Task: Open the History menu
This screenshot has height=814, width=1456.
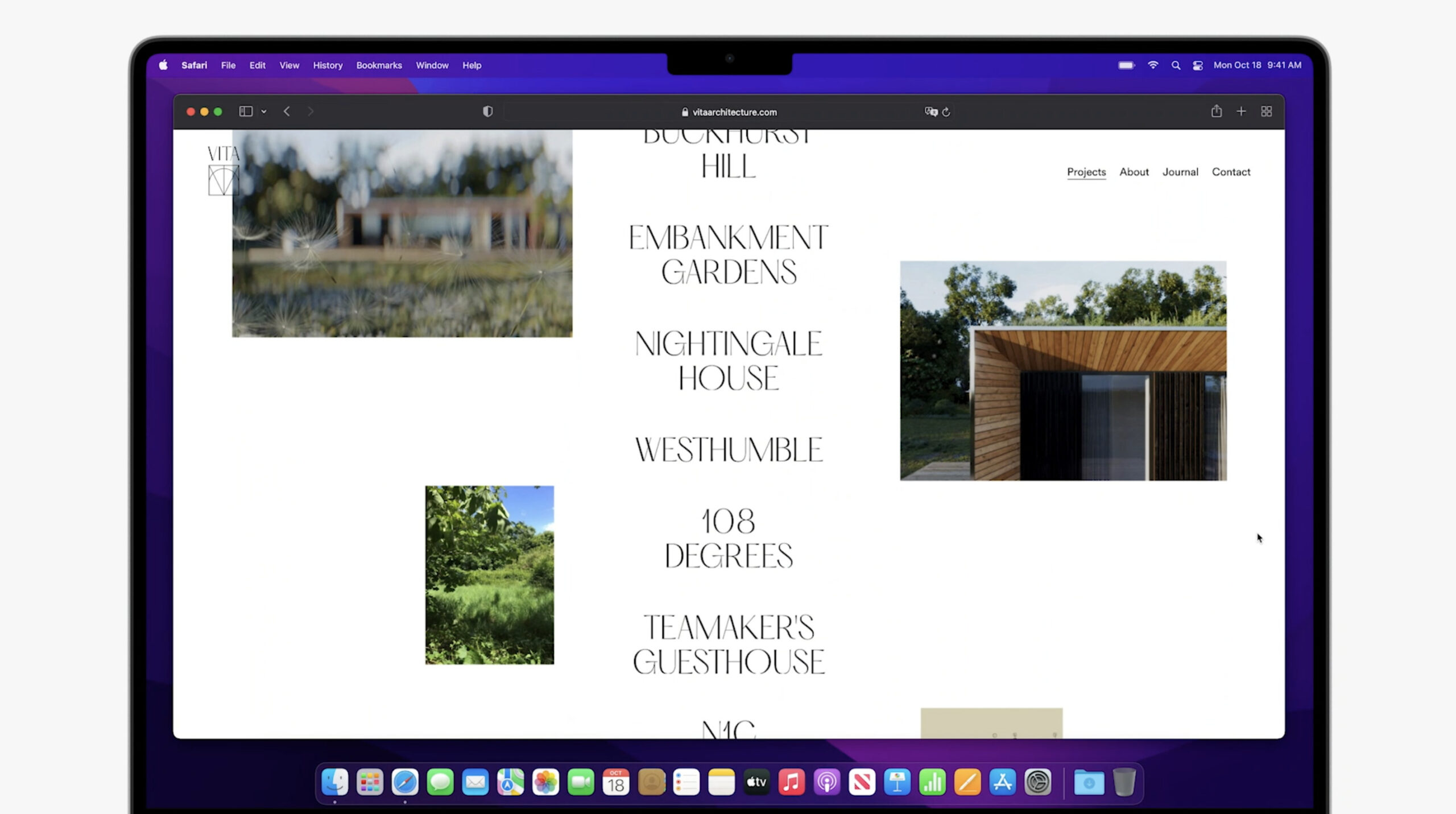Action: (x=328, y=65)
